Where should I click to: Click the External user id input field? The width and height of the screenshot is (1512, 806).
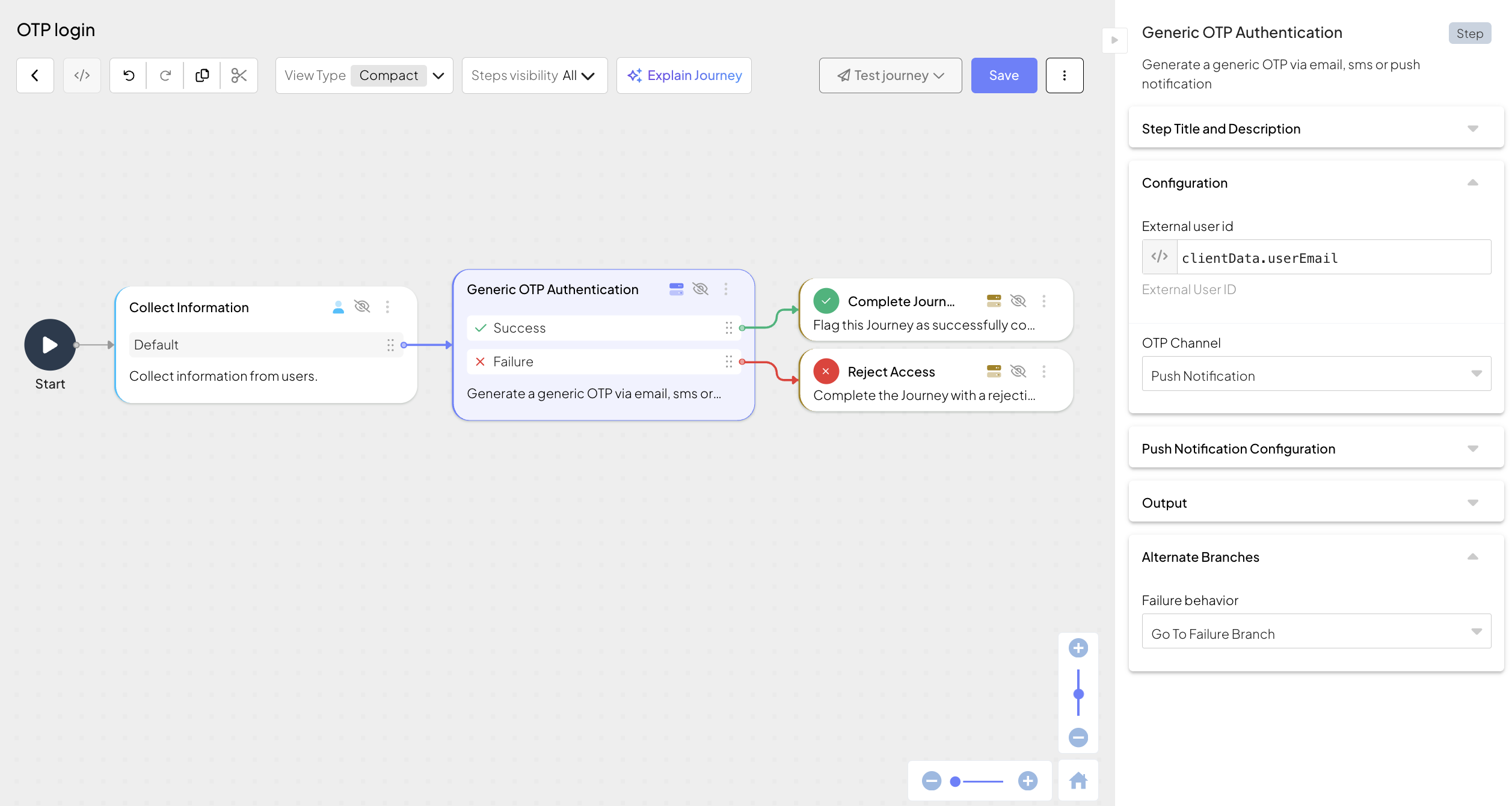coord(1333,257)
